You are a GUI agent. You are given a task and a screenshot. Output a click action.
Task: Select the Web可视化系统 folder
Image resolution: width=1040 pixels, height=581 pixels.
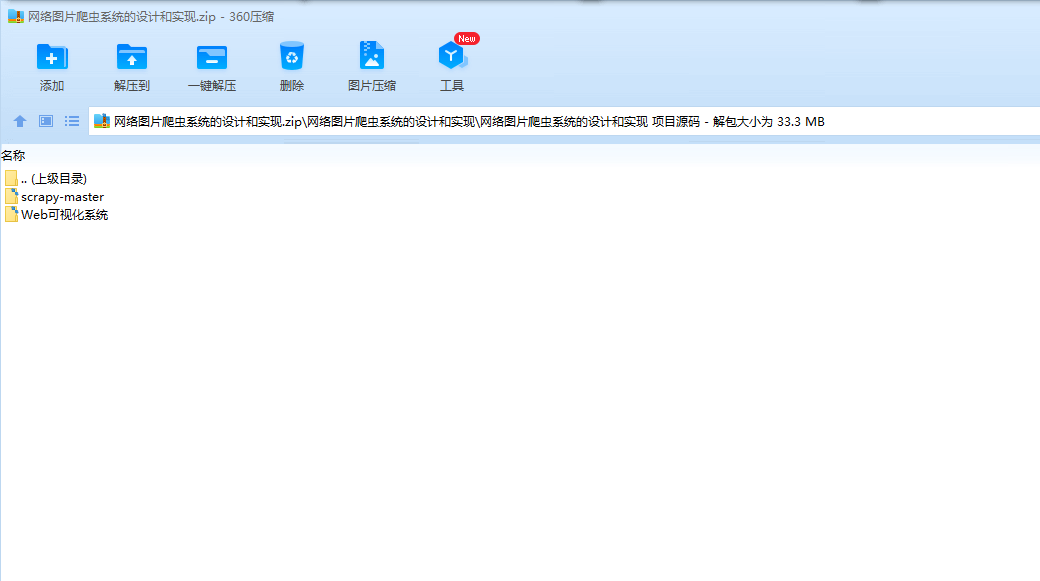pyautogui.click(x=56, y=215)
